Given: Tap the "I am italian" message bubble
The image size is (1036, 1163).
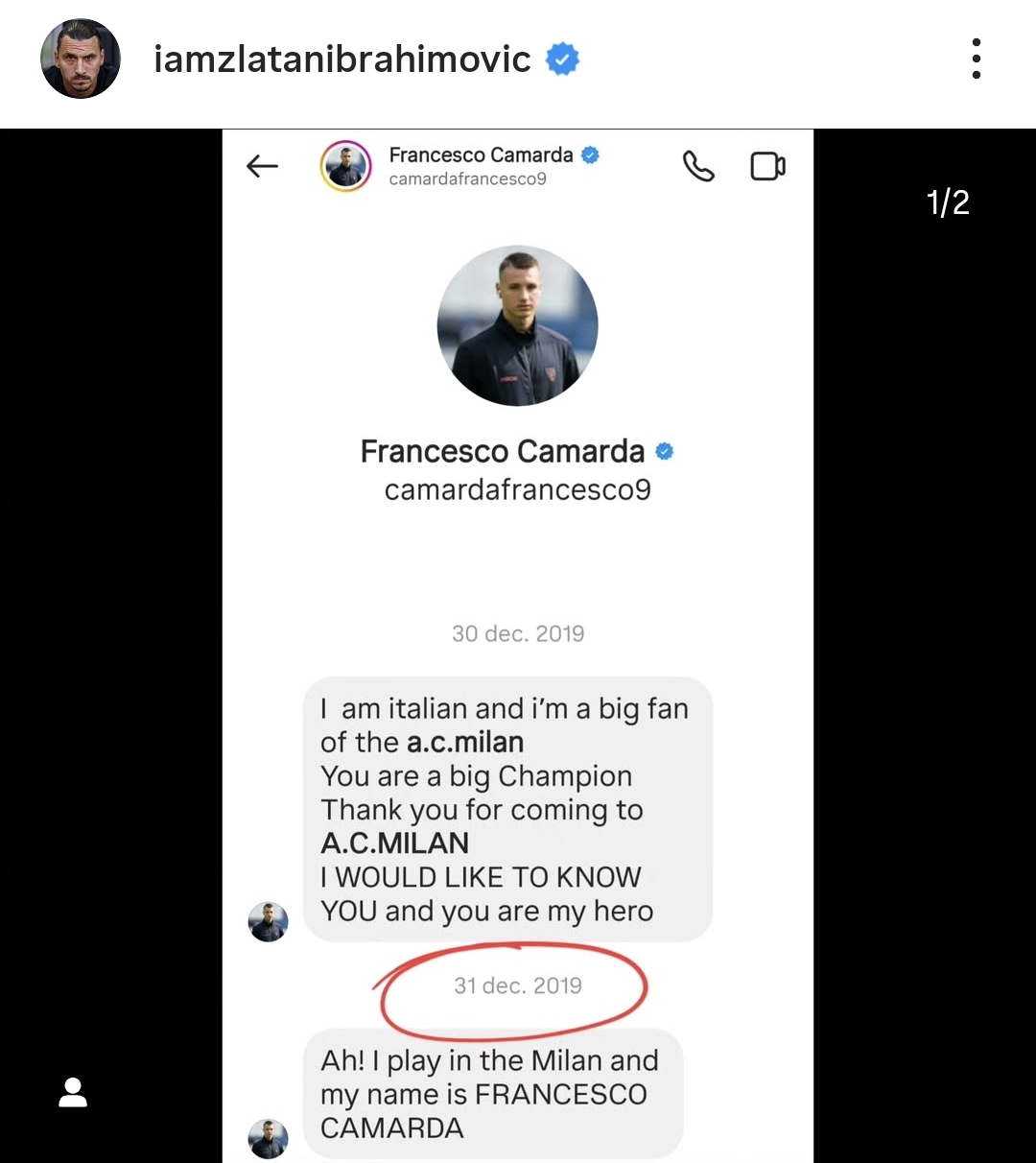Looking at the screenshot, I should (x=507, y=809).
